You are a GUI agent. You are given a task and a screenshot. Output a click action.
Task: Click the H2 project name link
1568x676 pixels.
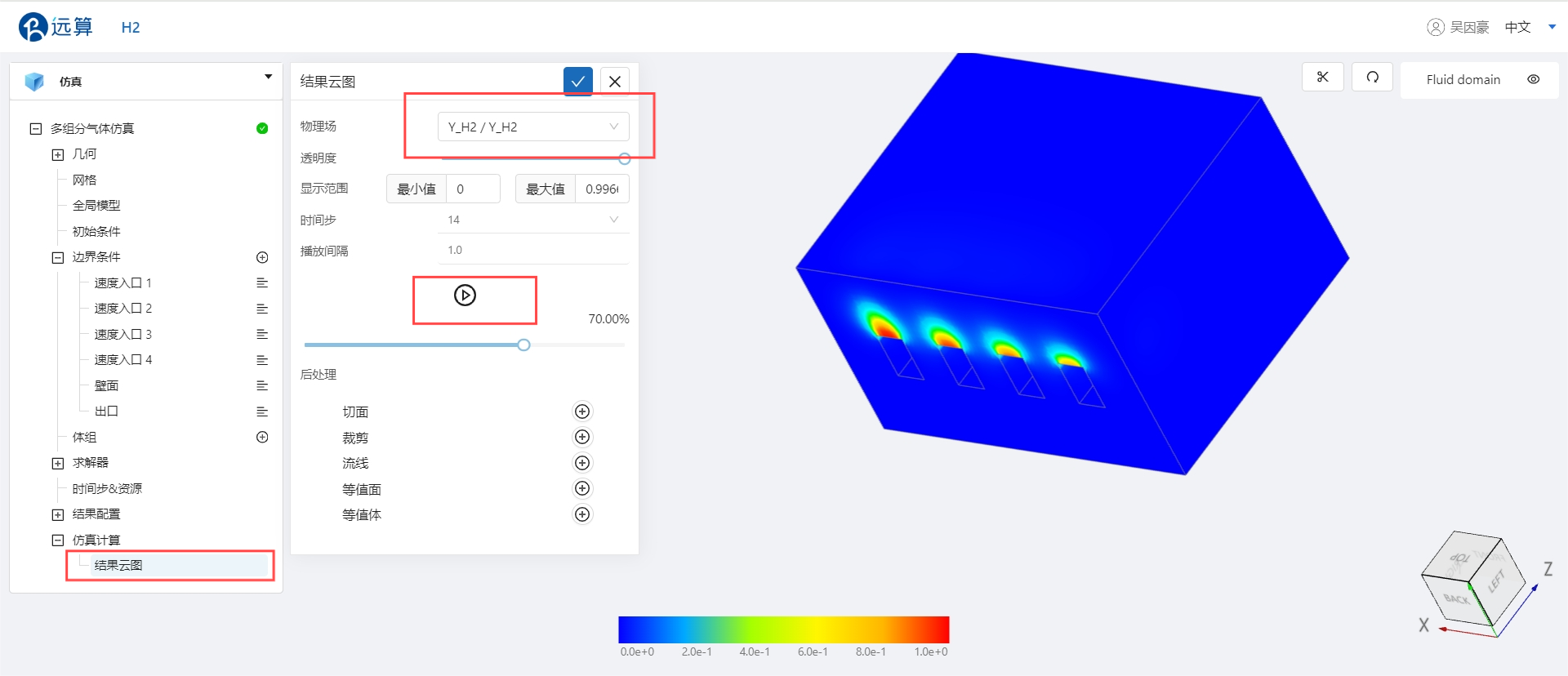pyautogui.click(x=131, y=27)
